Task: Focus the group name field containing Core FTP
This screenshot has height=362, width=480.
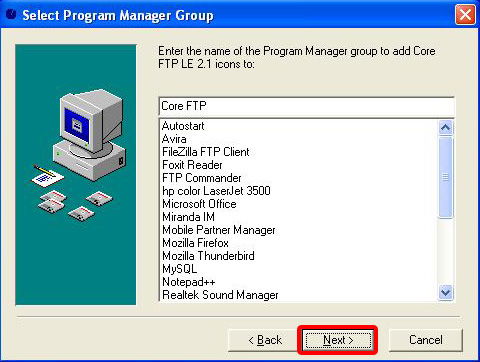Action: click(306, 106)
